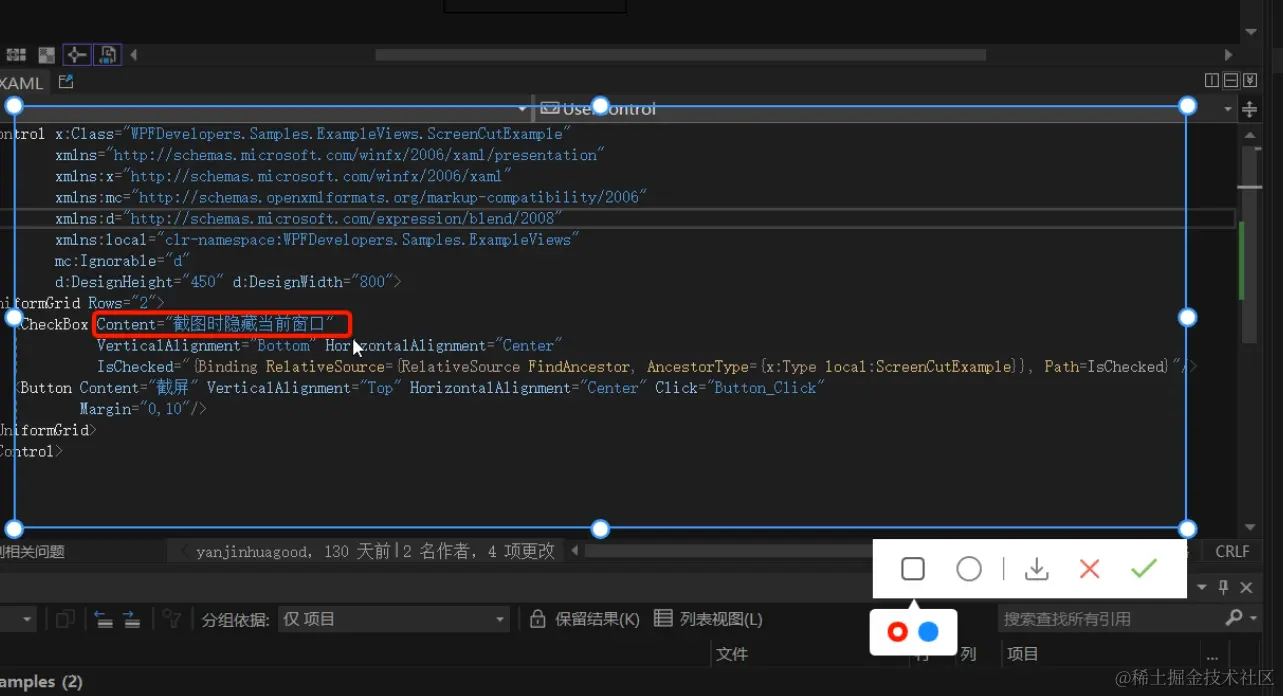The width and height of the screenshot is (1283, 696).
Task: Click the copy icon in references toolbar
Action: pos(65,620)
